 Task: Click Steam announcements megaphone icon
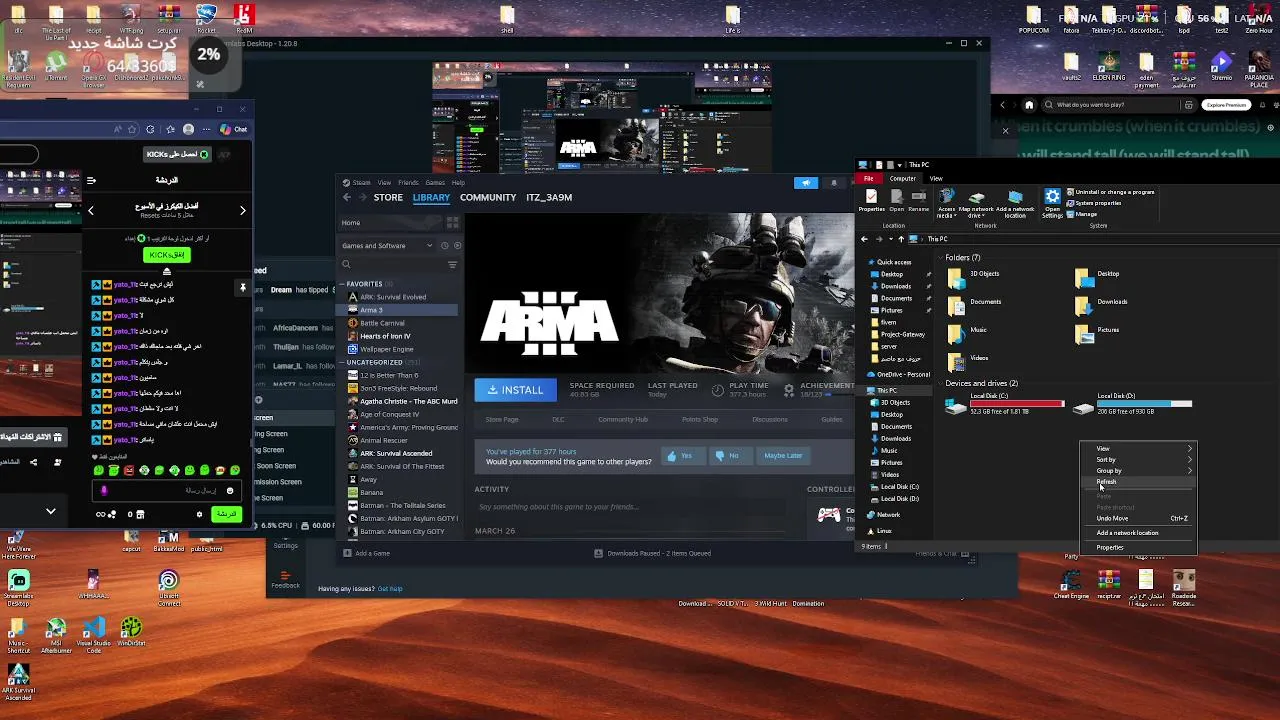pos(806,183)
